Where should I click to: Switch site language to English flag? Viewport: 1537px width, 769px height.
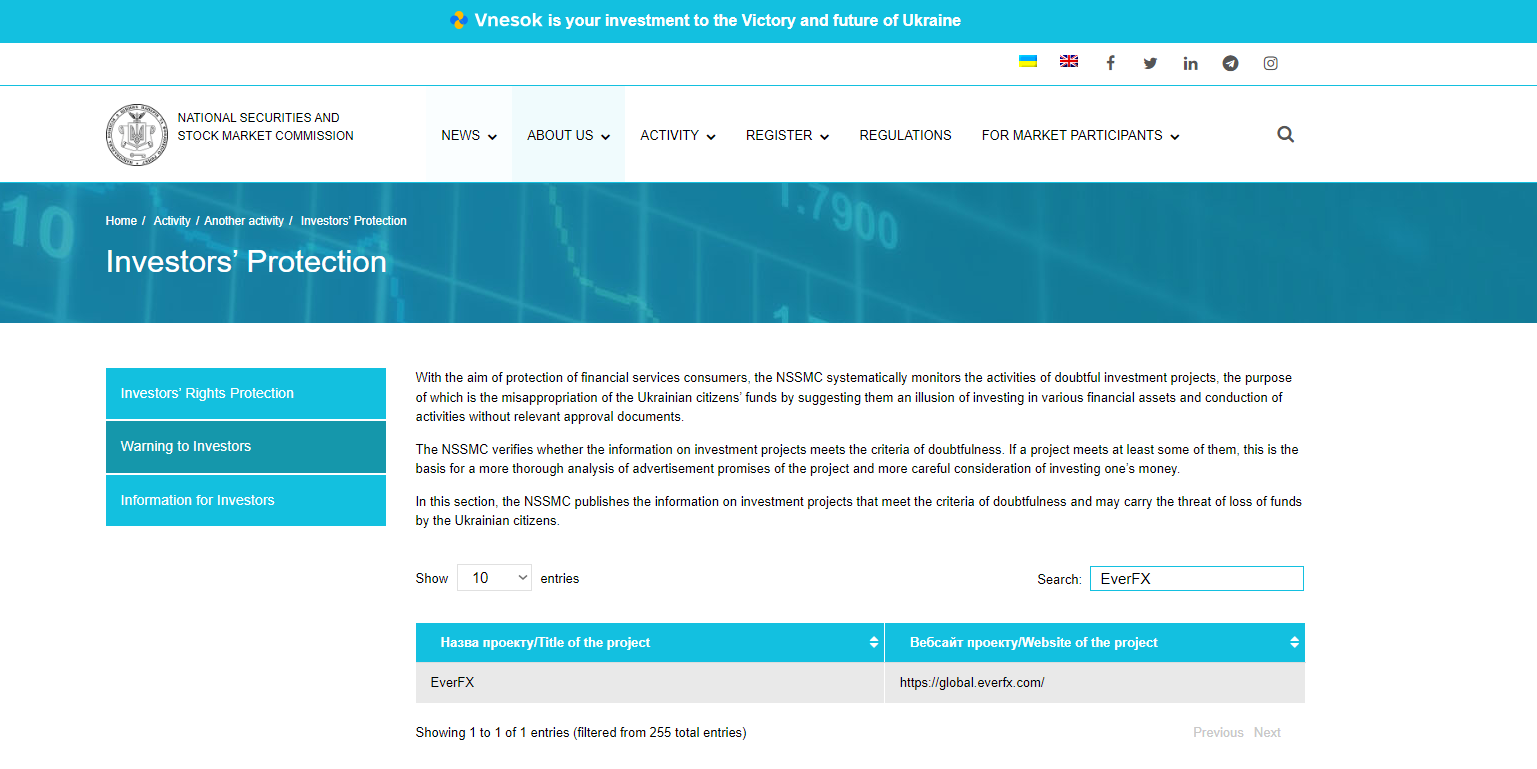1069,61
